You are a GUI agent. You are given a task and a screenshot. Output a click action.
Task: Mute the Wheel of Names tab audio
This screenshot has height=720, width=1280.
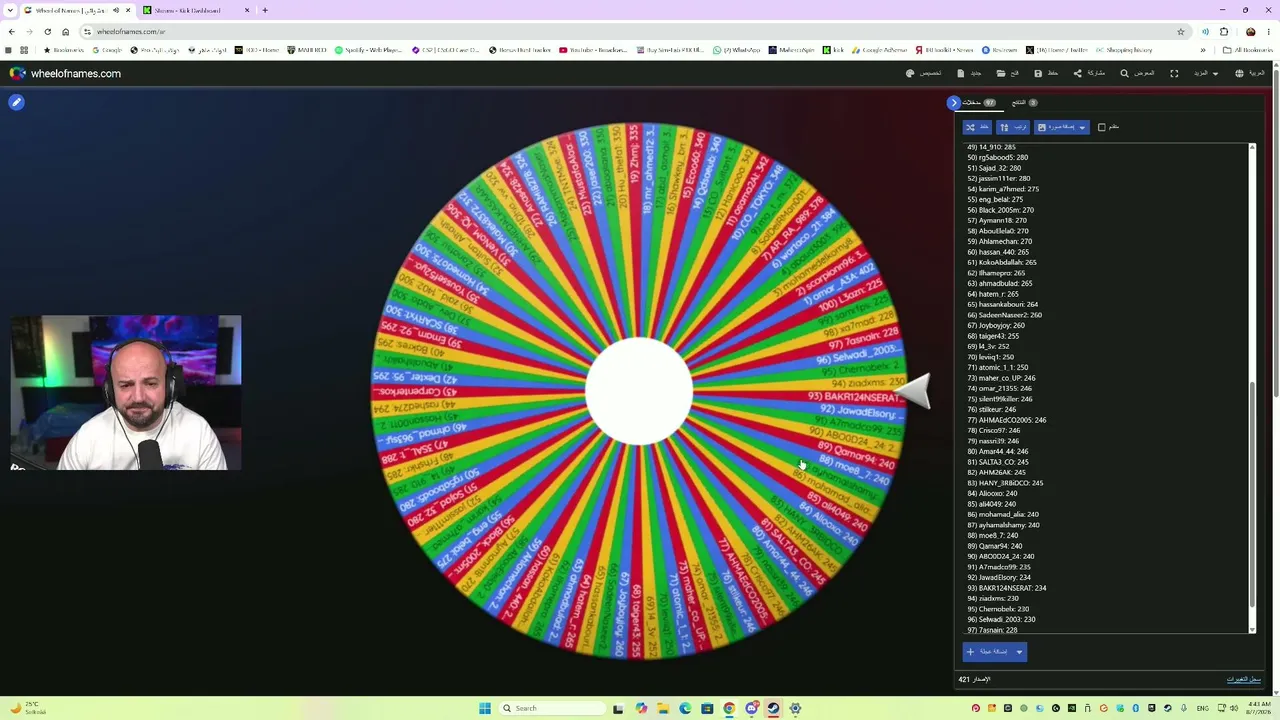point(116,10)
